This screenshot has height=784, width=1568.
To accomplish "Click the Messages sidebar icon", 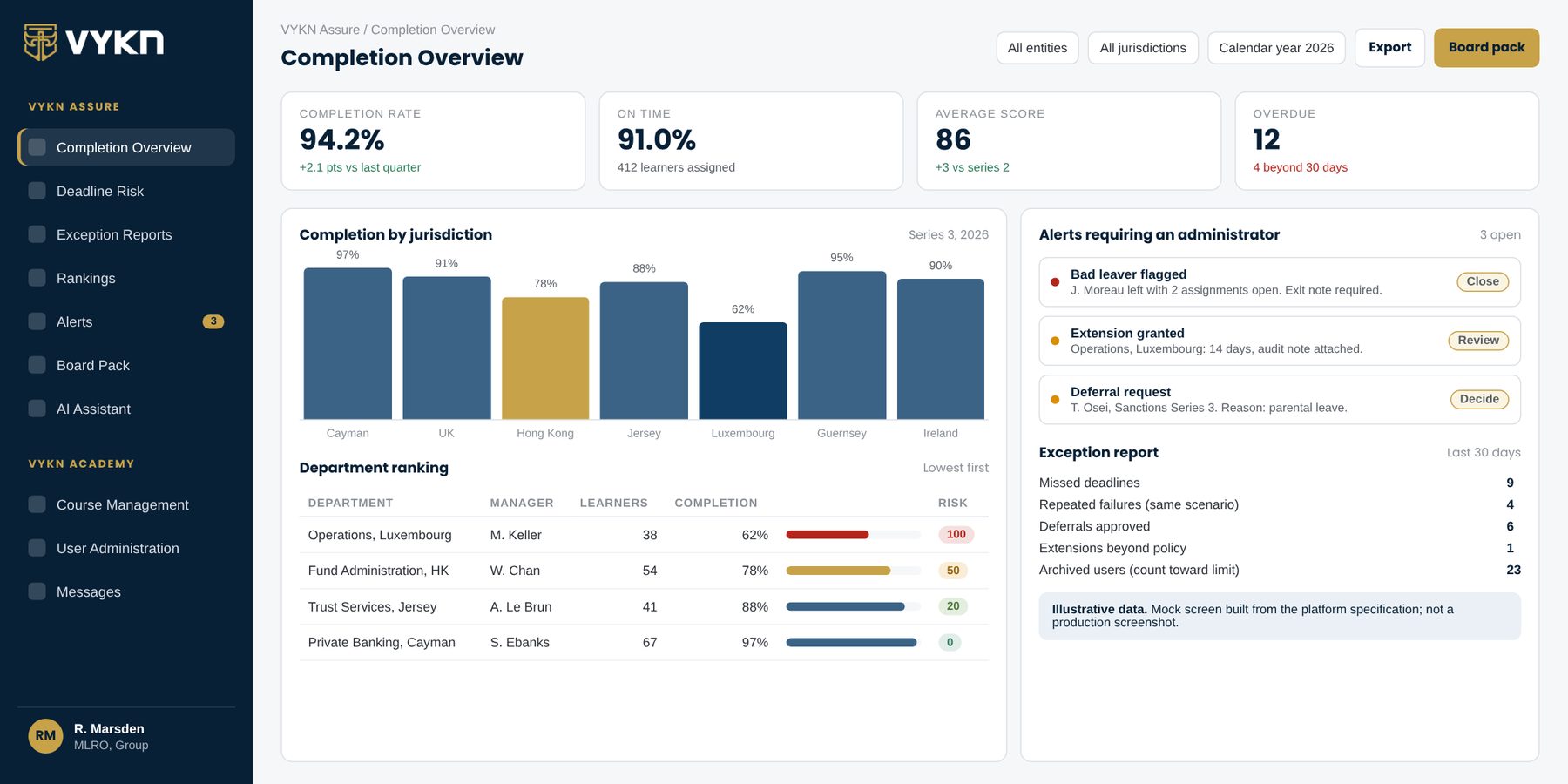I will [x=37, y=591].
